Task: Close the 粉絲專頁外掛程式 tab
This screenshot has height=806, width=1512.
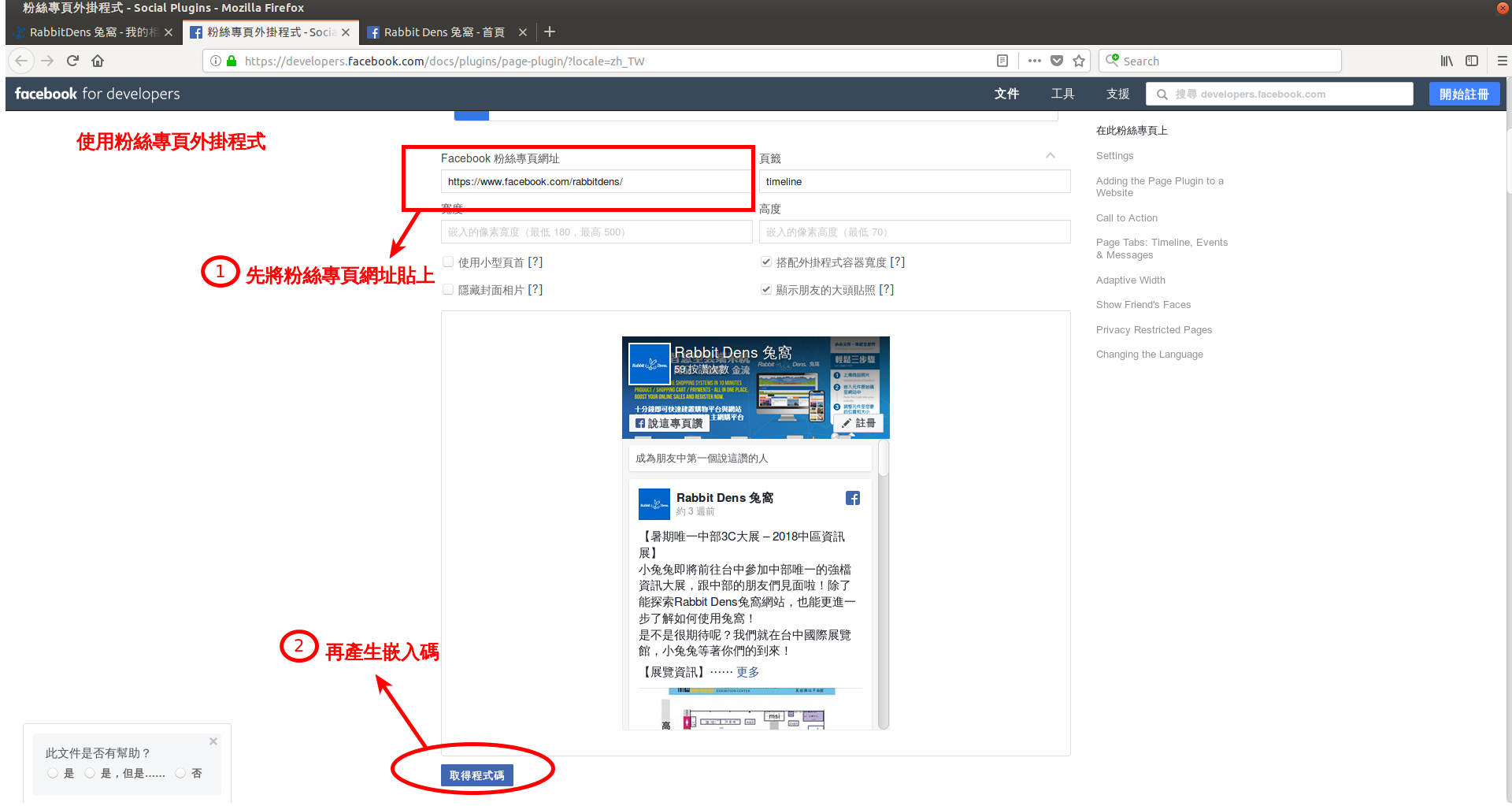Action: pyautogui.click(x=346, y=32)
